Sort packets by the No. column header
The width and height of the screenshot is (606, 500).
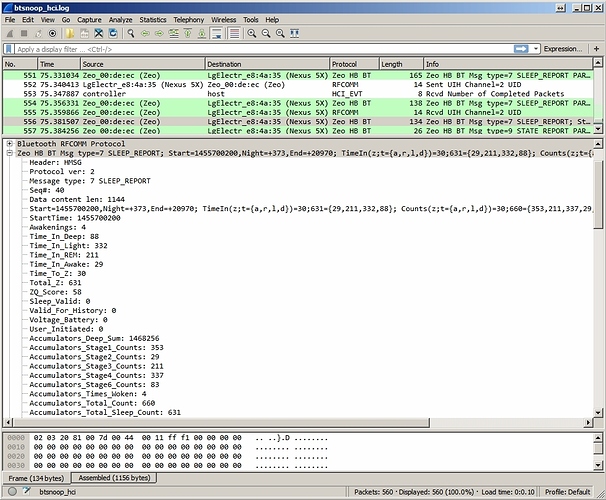(x=20, y=64)
